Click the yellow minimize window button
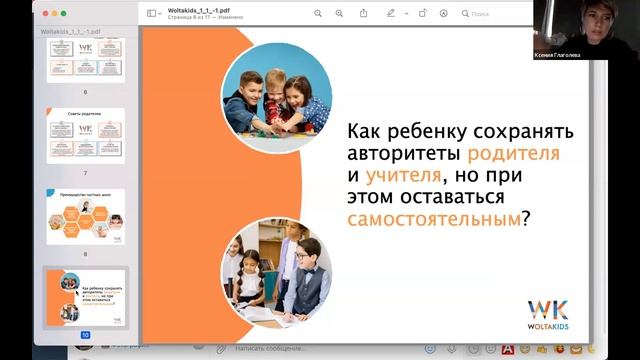This screenshot has width=640, height=360. [x=54, y=13]
